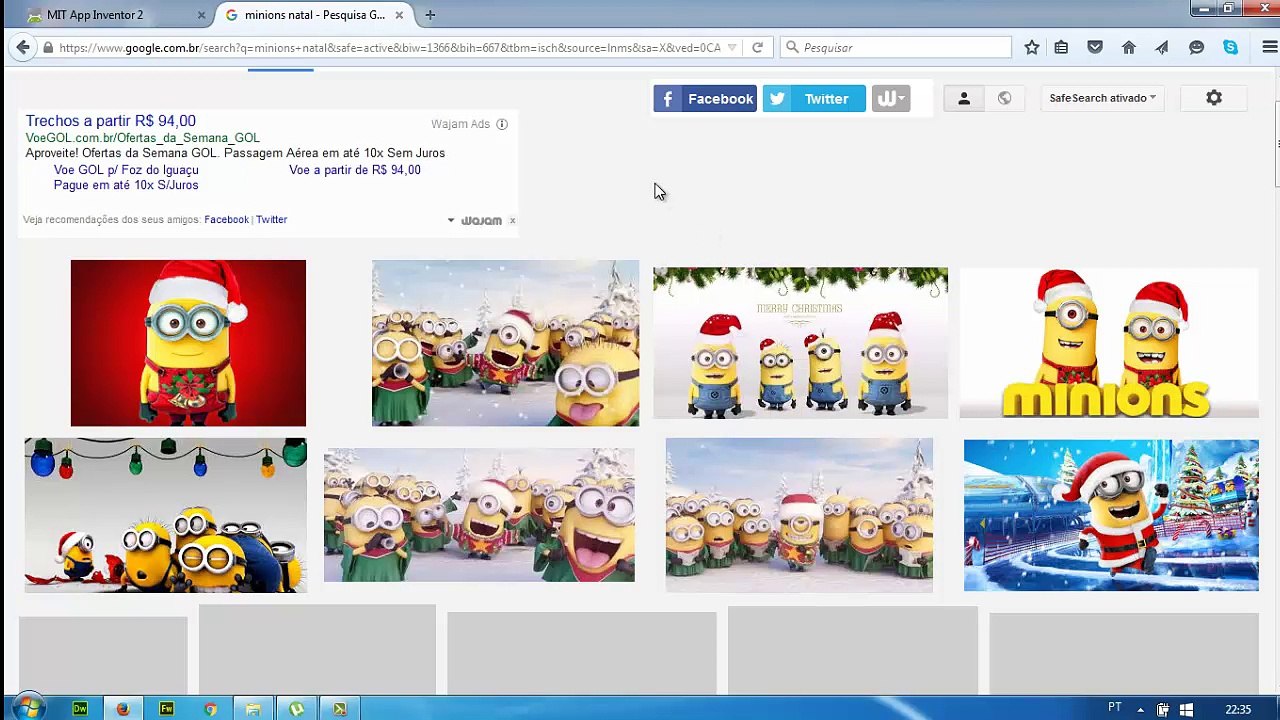Open the Wajam share dropdown
The height and width of the screenshot is (720, 1280).
[x=890, y=98]
